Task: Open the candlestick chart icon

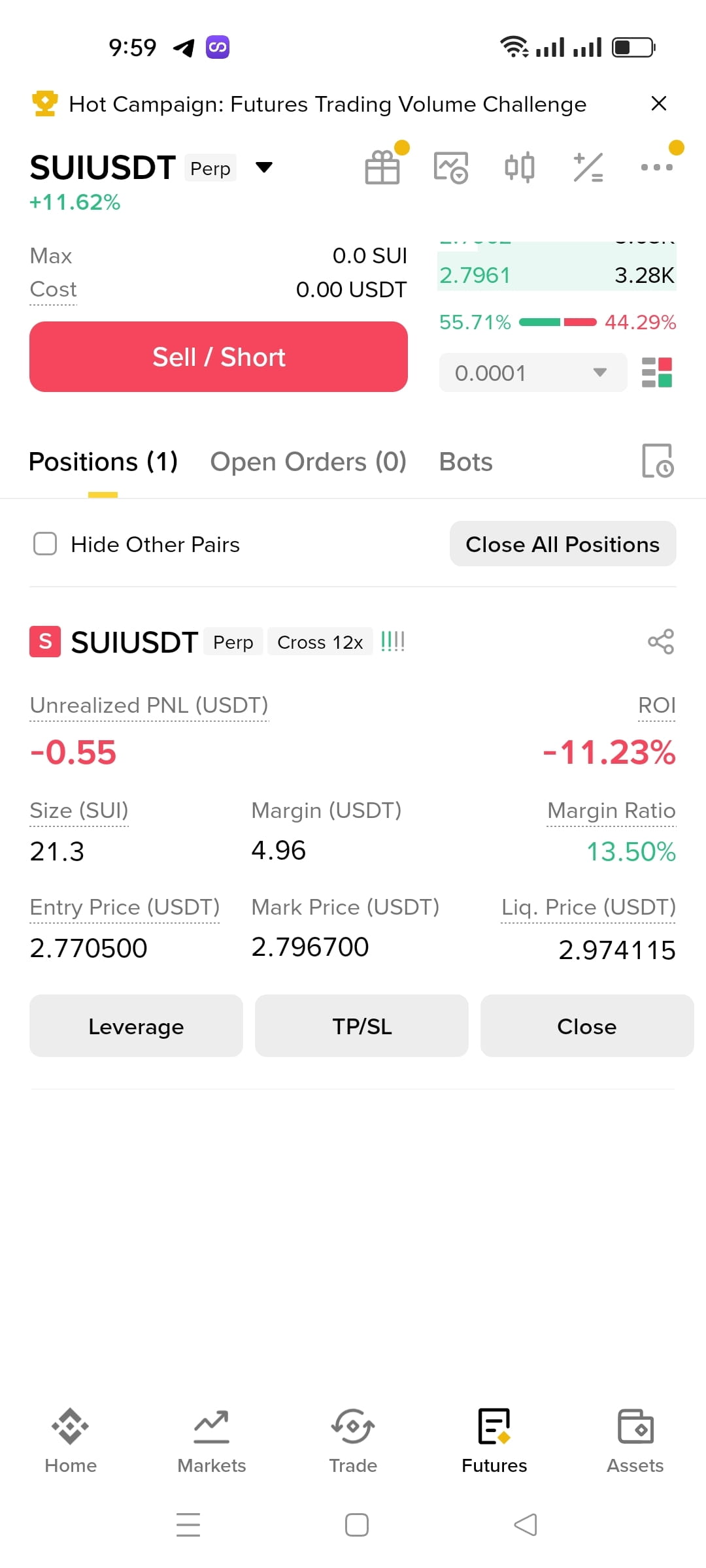Action: pos(520,167)
